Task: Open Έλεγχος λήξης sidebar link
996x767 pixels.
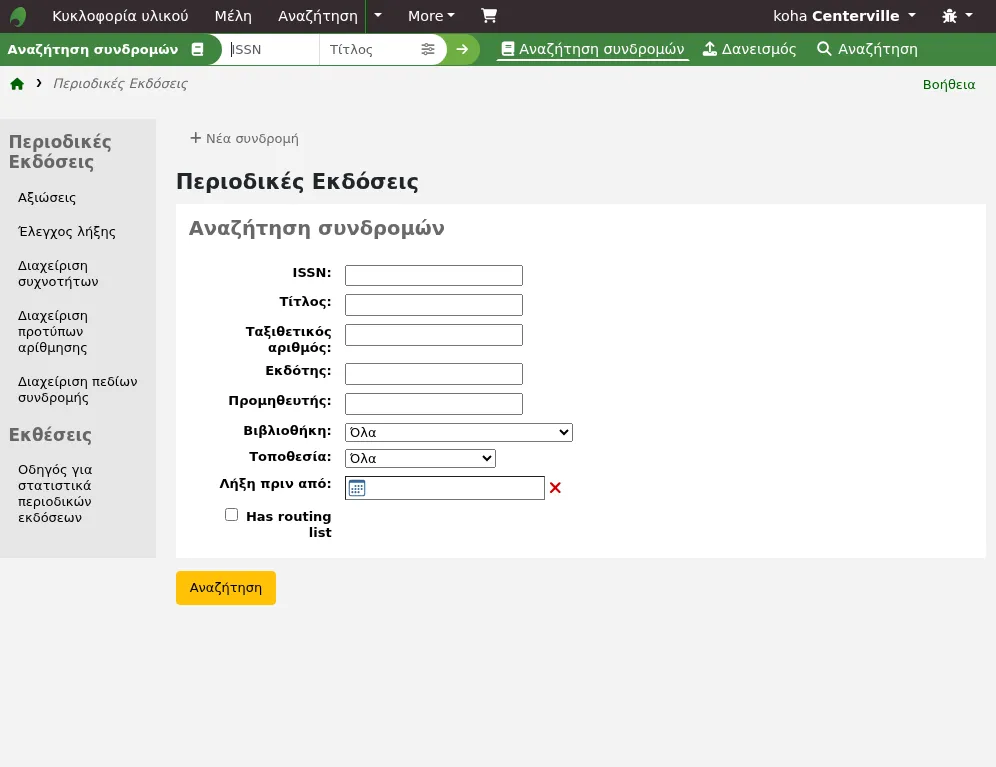Action: tap(67, 232)
